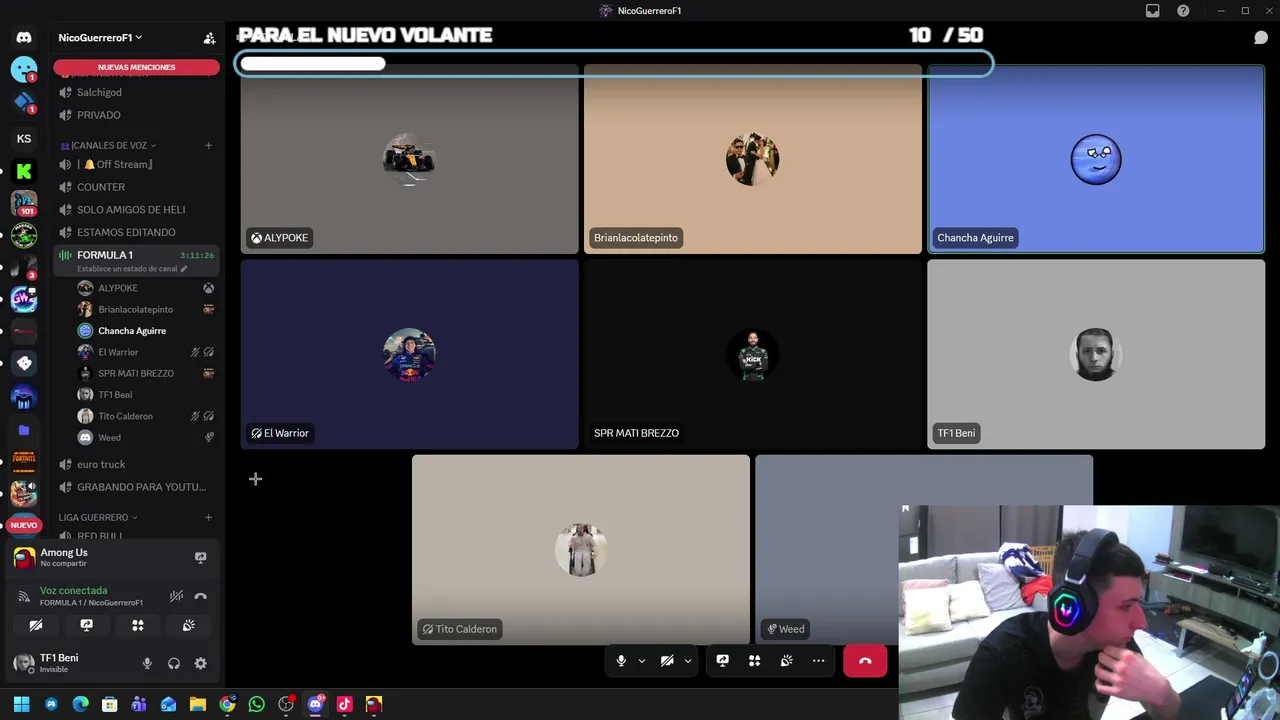Share Among Us screen from activity panel

[x=200, y=557]
